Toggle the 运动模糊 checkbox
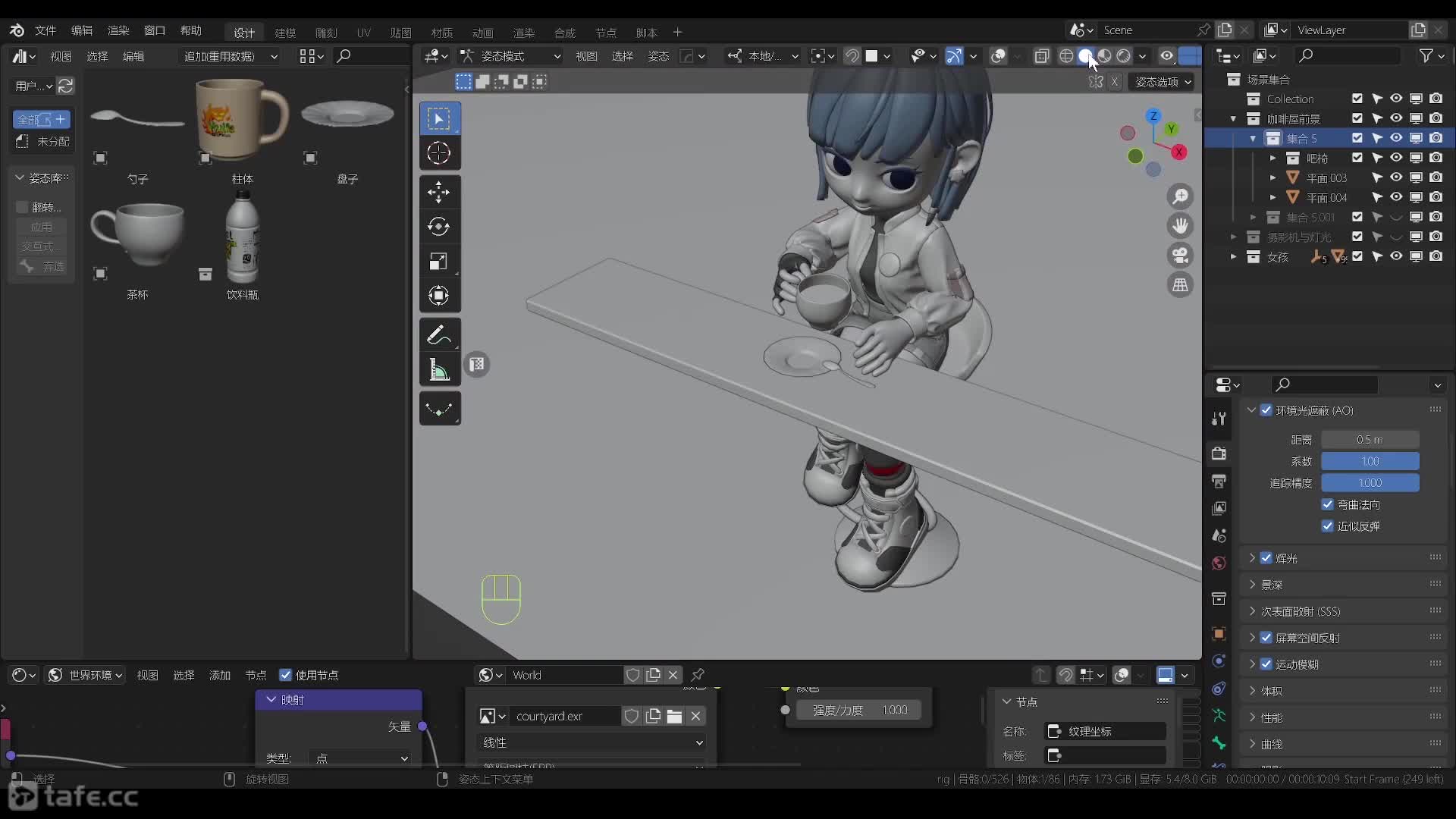 pos(1266,664)
